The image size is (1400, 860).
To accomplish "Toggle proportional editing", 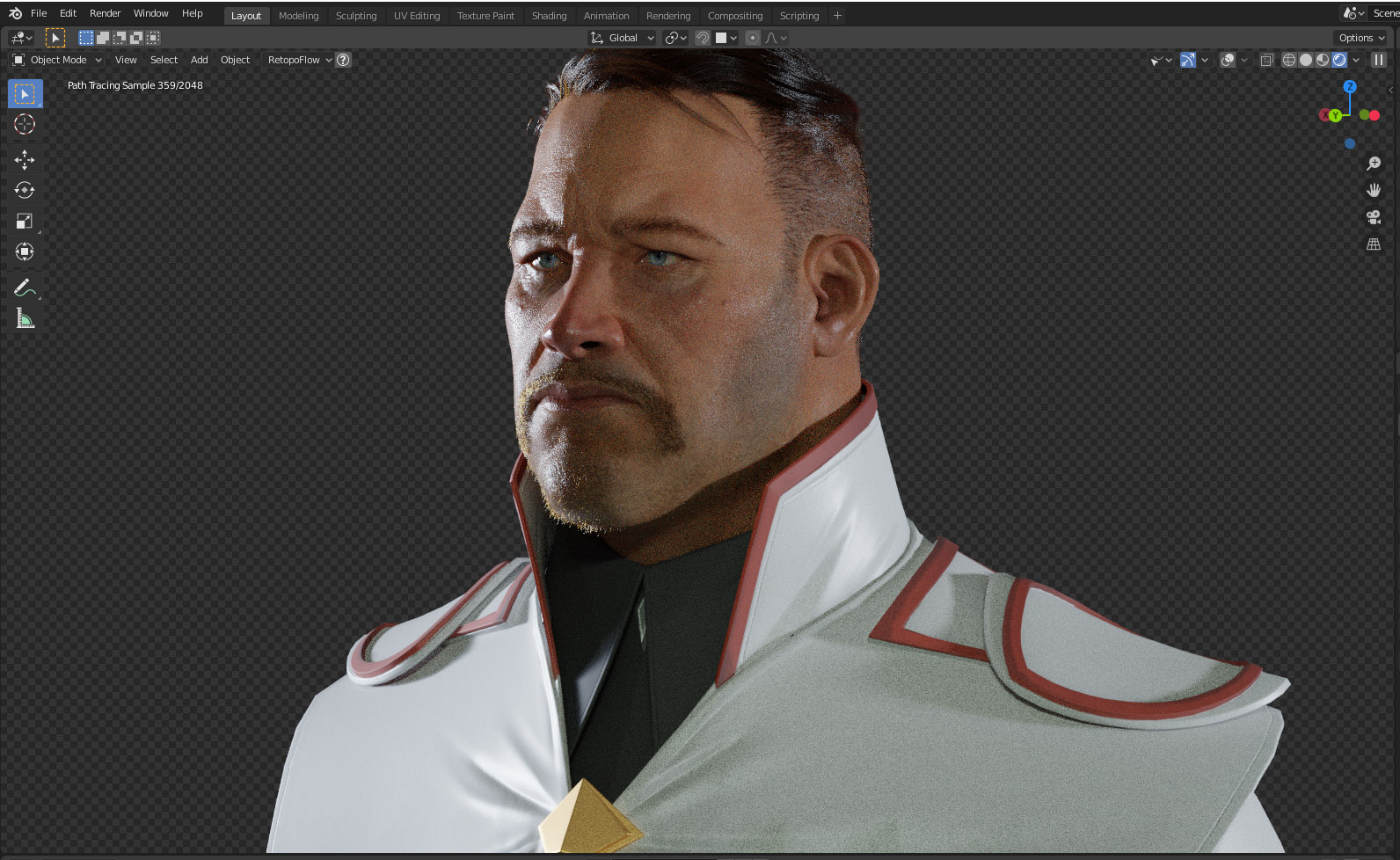I will point(753,38).
